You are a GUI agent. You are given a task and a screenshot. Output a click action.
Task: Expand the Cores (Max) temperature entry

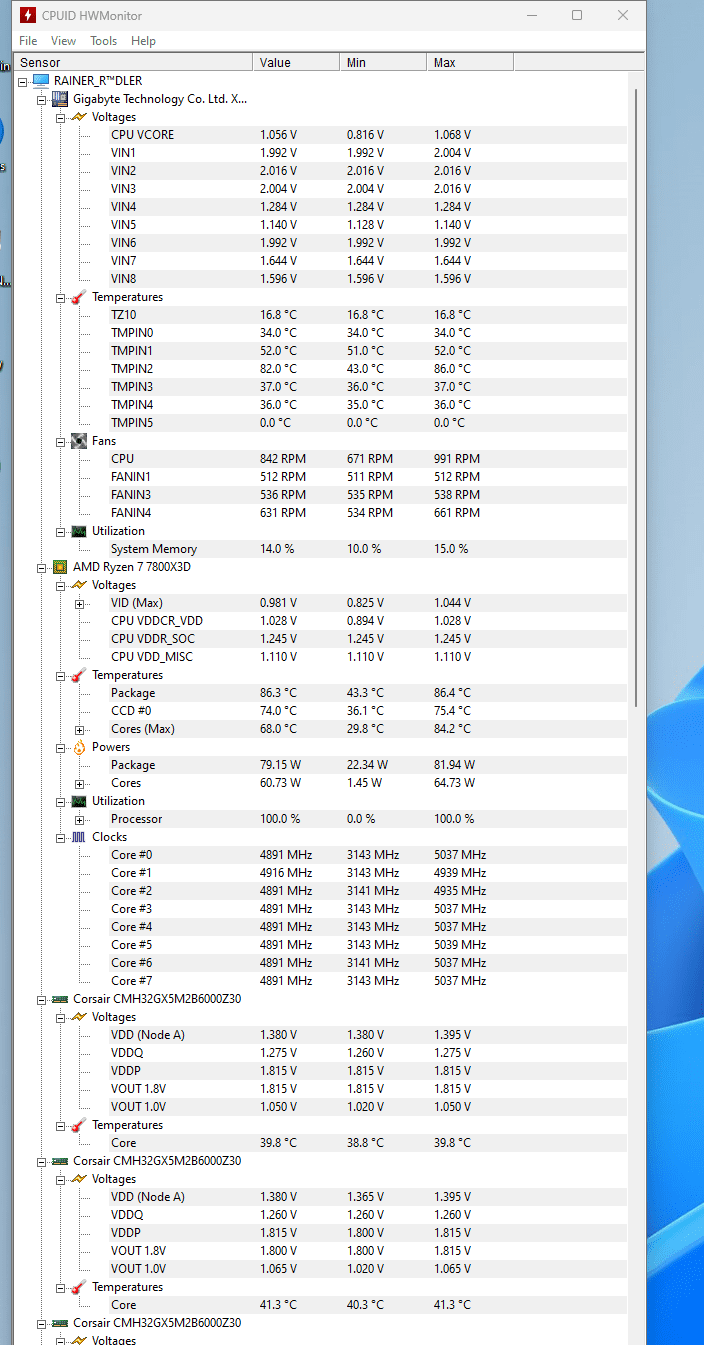coord(80,729)
